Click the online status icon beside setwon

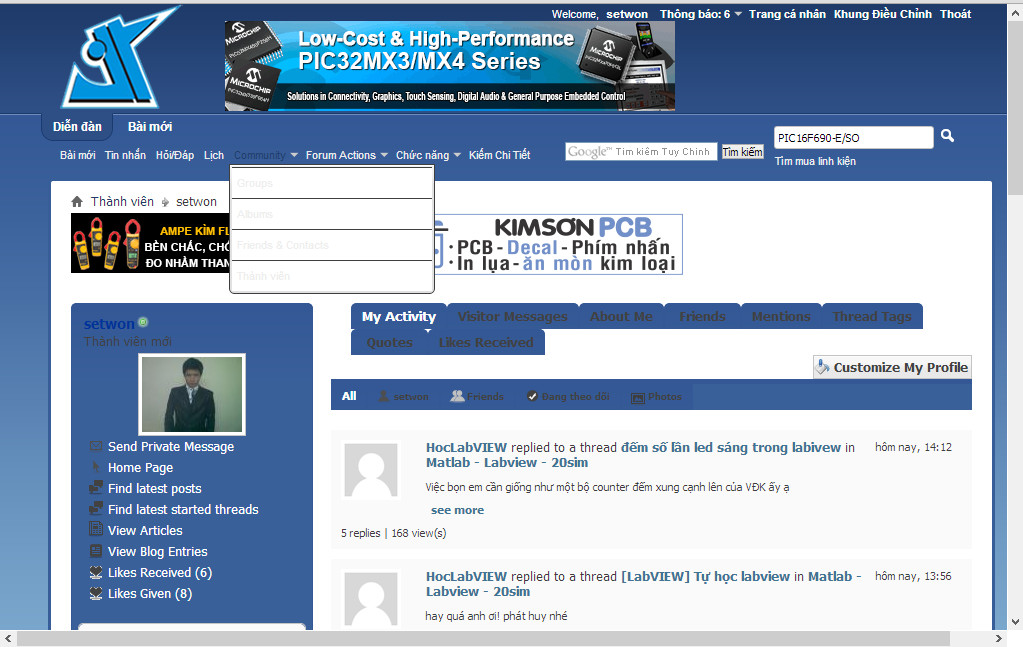[x=144, y=322]
